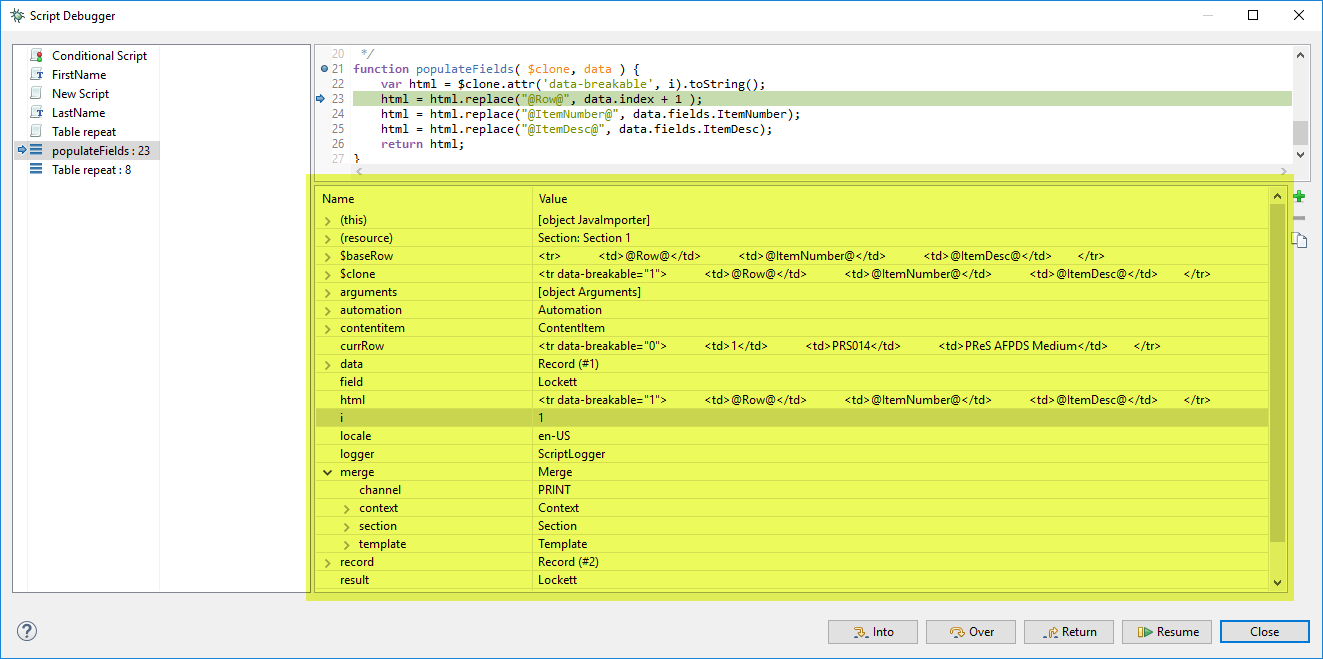
Task: Click the New Script icon
Action: tap(37, 94)
